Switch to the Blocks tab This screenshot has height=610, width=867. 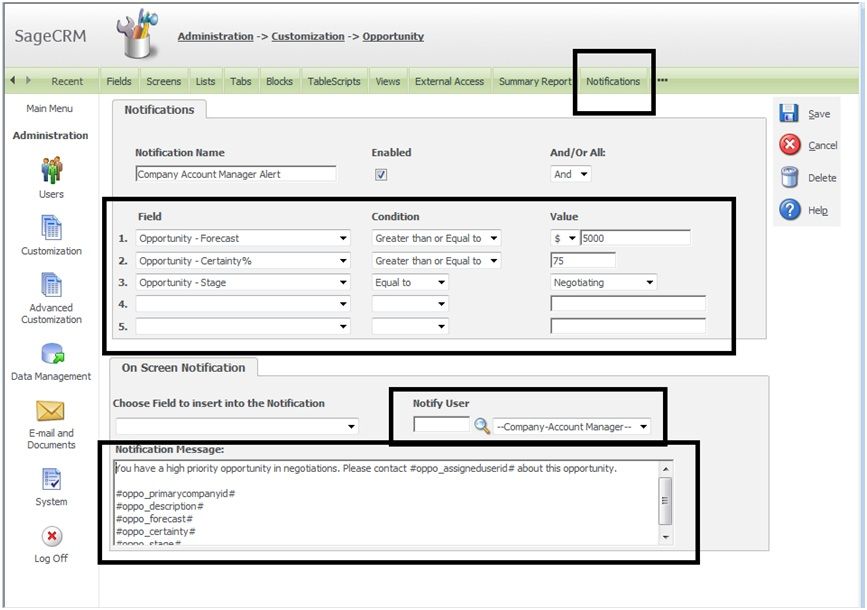click(279, 81)
